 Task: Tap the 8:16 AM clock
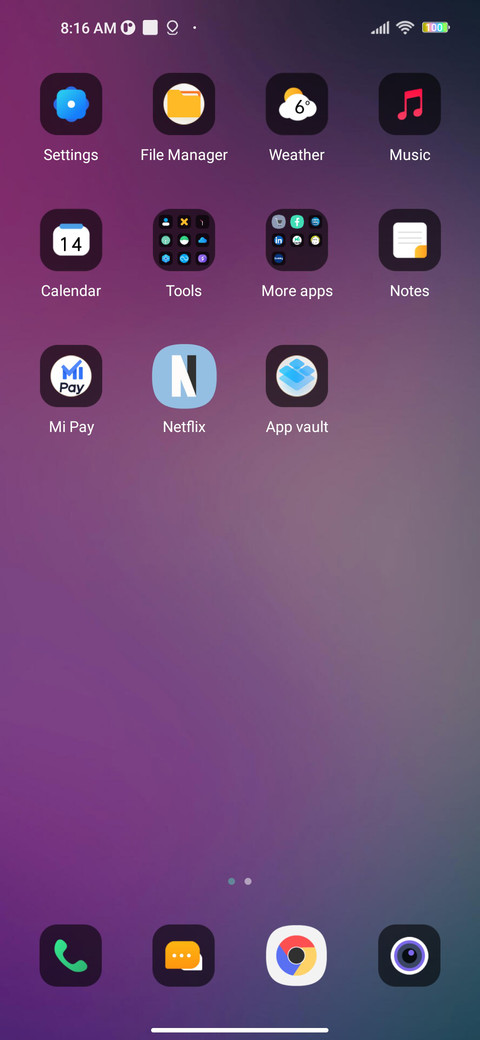click(88, 28)
